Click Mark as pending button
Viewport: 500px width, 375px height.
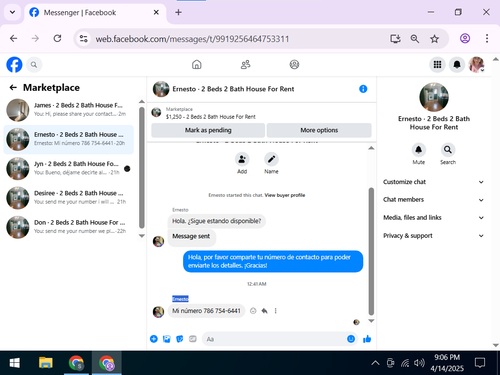coord(208,130)
